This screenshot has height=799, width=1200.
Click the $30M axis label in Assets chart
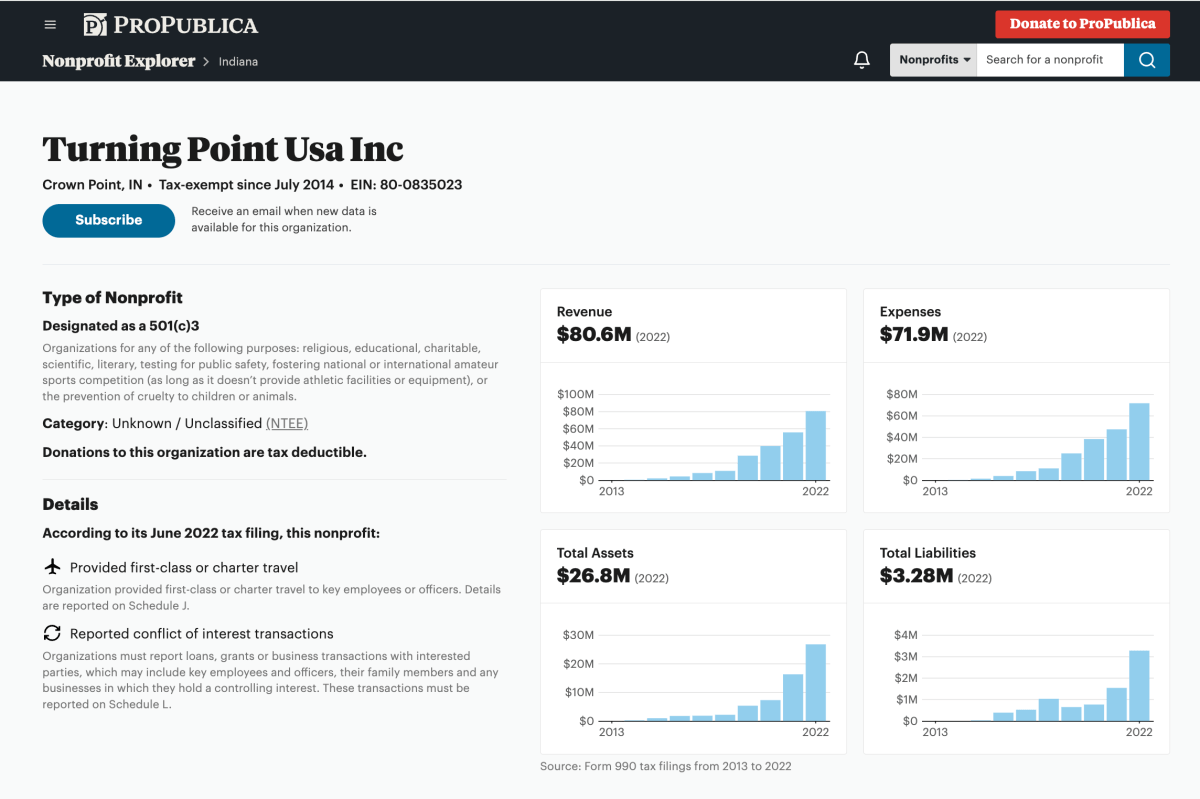pos(578,636)
